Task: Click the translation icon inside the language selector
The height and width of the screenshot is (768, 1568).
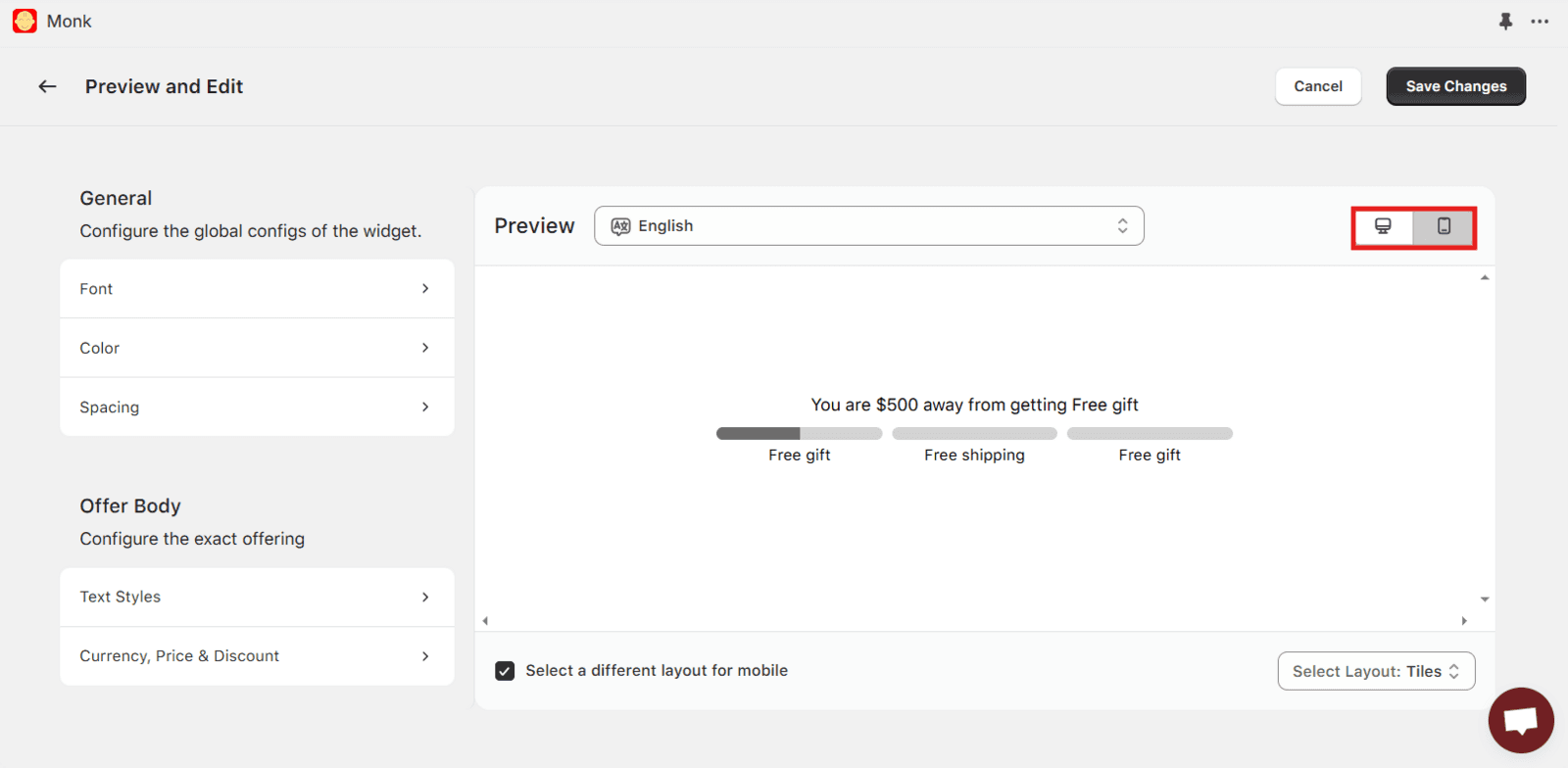Action: point(619,225)
